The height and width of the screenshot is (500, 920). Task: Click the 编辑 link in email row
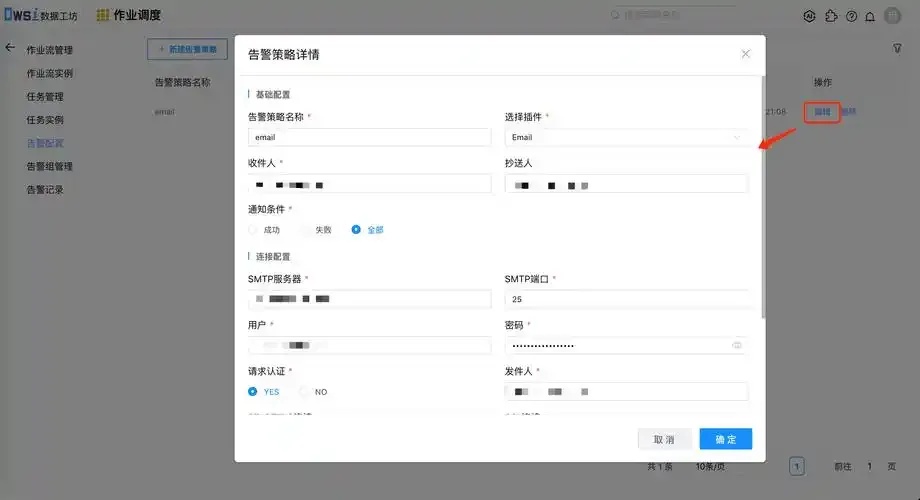[822, 112]
